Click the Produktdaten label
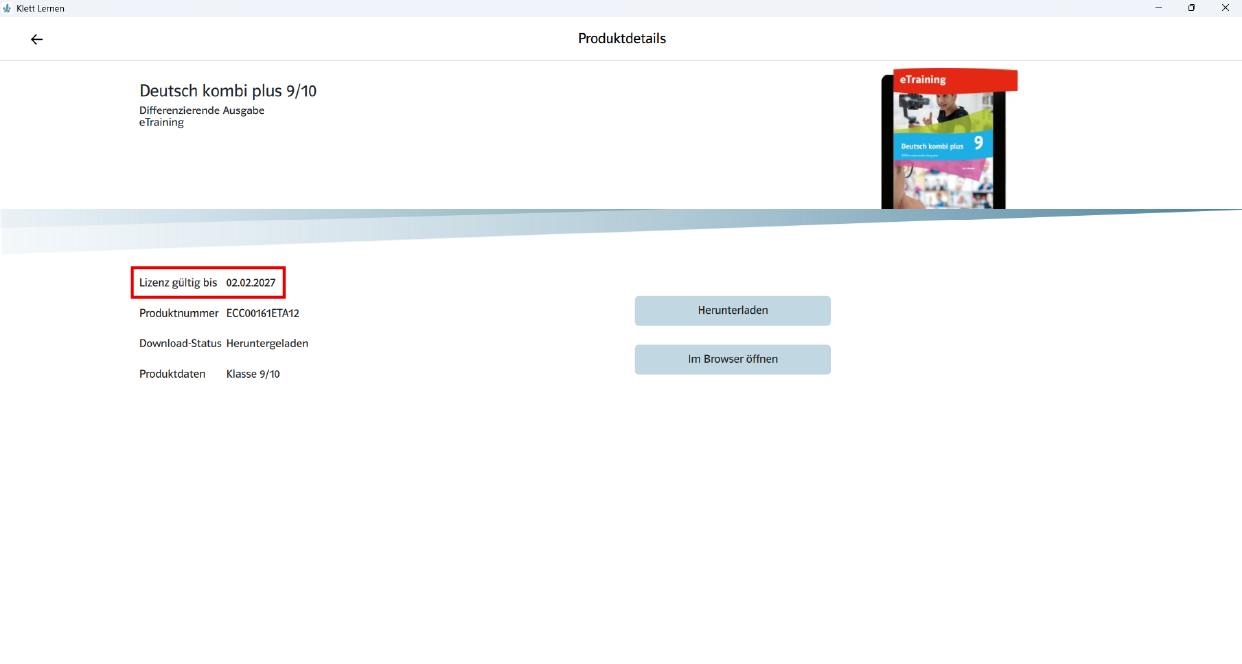The width and height of the screenshot is (1242, 664). [x=172, y=374]
